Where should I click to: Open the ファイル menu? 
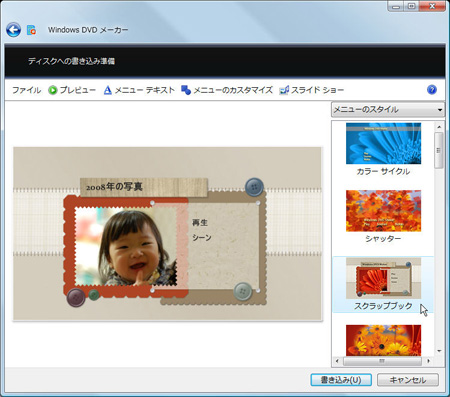click(x=27, y=90)
